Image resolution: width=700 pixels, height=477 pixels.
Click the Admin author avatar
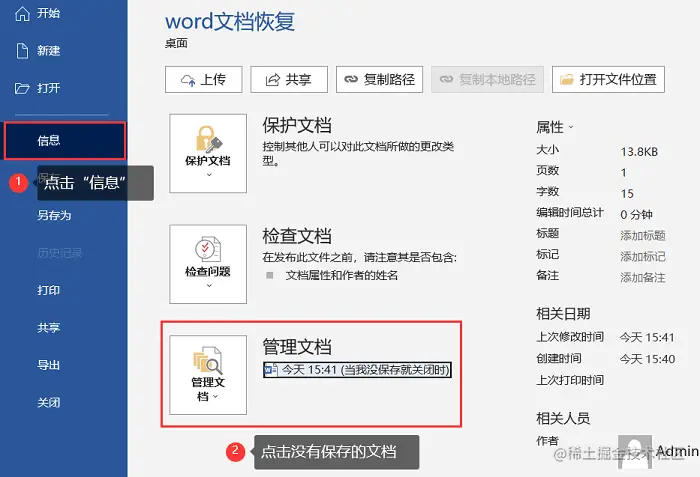(635, 452)
